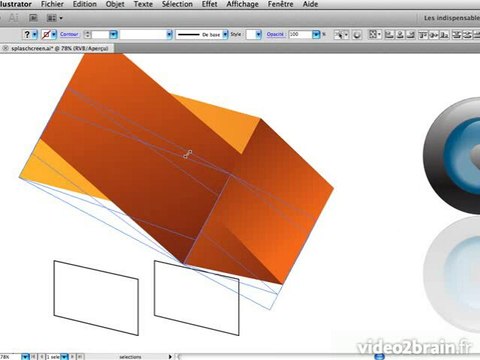This screenshot has height=360, width=480.
Task: Open the Sélection menu
Action: pos(177,4)
